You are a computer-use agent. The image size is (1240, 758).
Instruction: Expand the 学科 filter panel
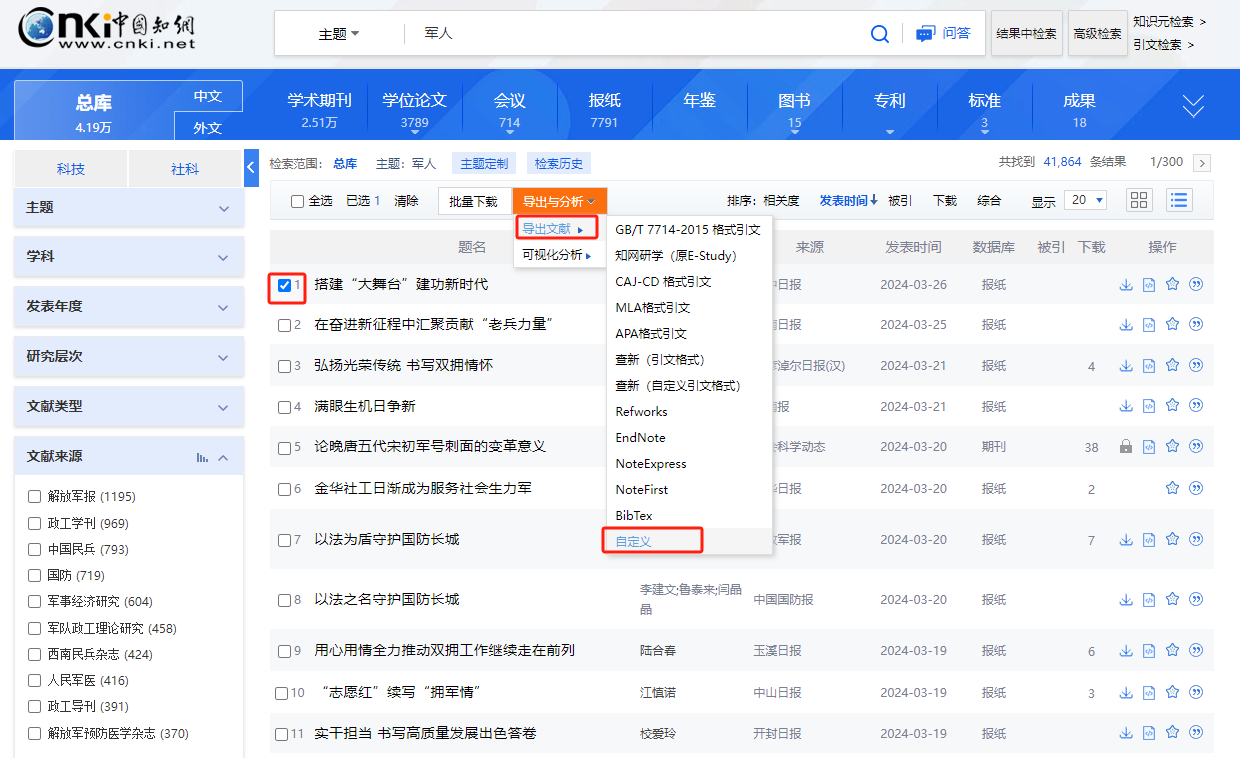pyautogui.click(x=129, y=257)
